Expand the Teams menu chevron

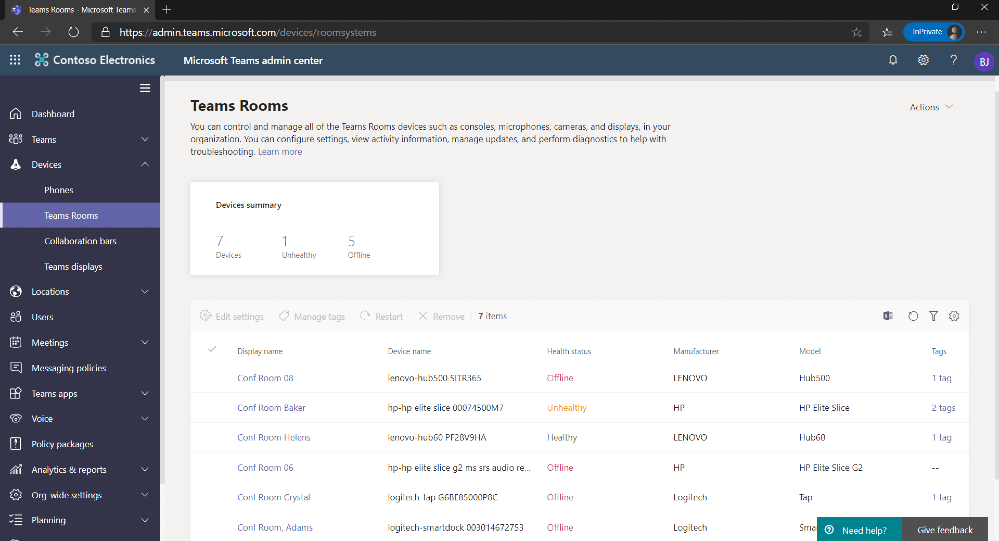coord(145,139)
